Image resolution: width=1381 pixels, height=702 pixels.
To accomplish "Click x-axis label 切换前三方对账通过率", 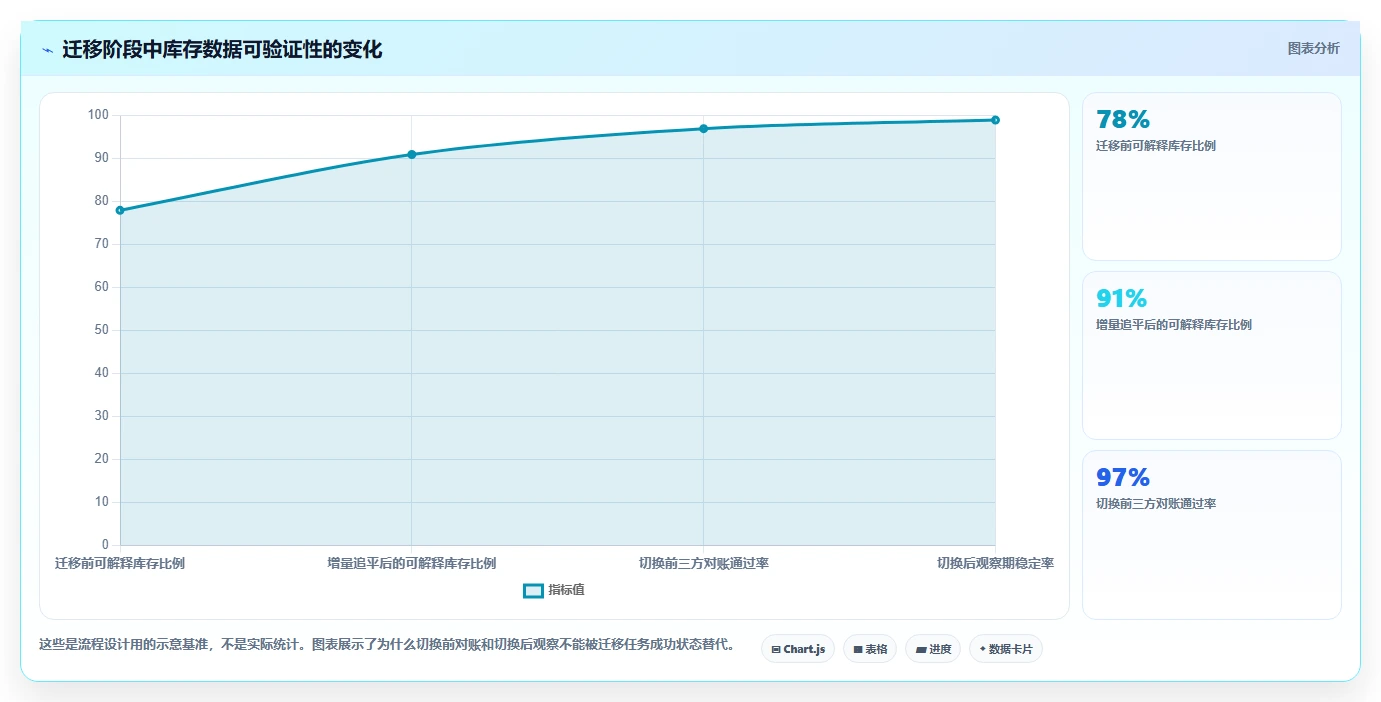I will click(704, 563).
